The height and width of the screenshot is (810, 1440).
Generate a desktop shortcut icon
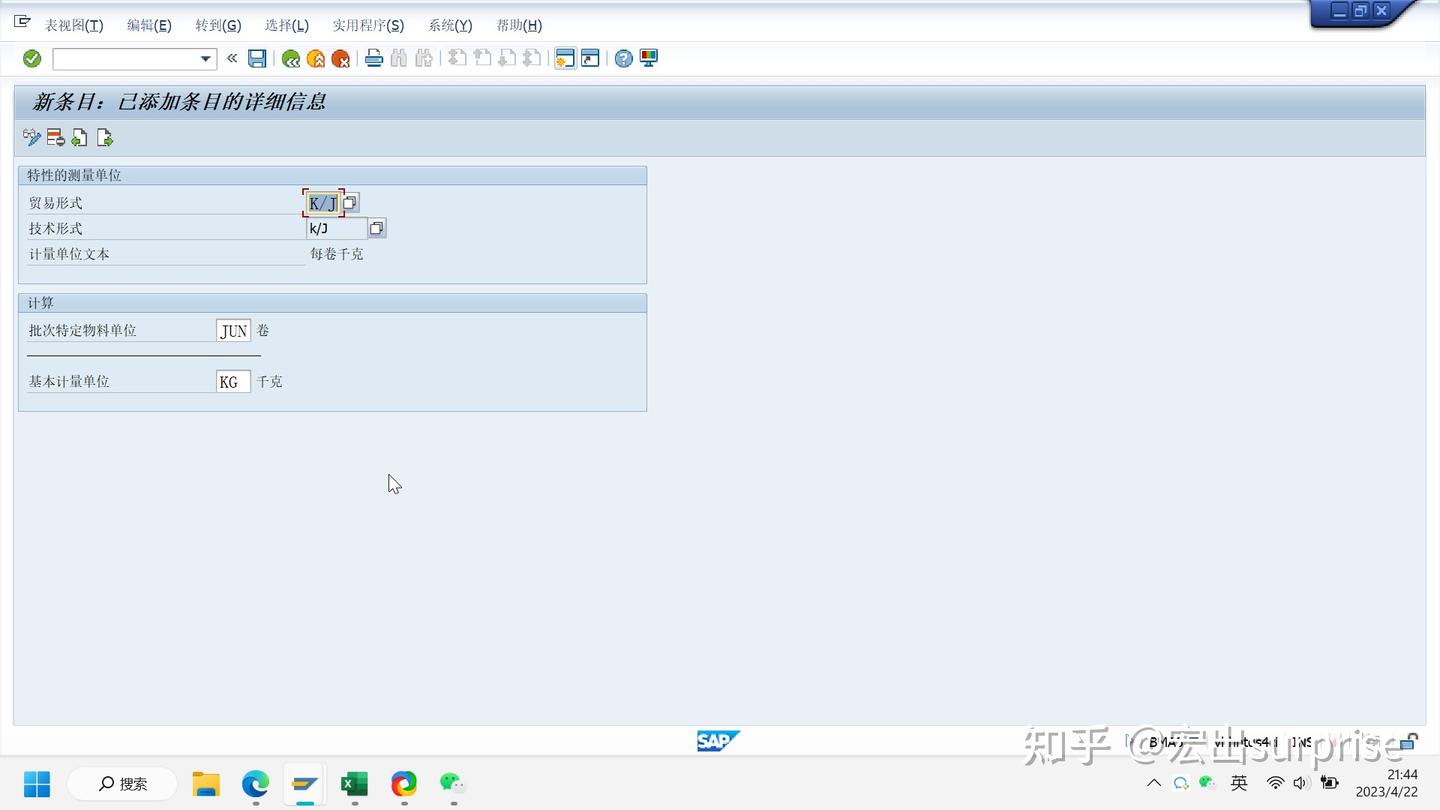[x=588, y=58]
